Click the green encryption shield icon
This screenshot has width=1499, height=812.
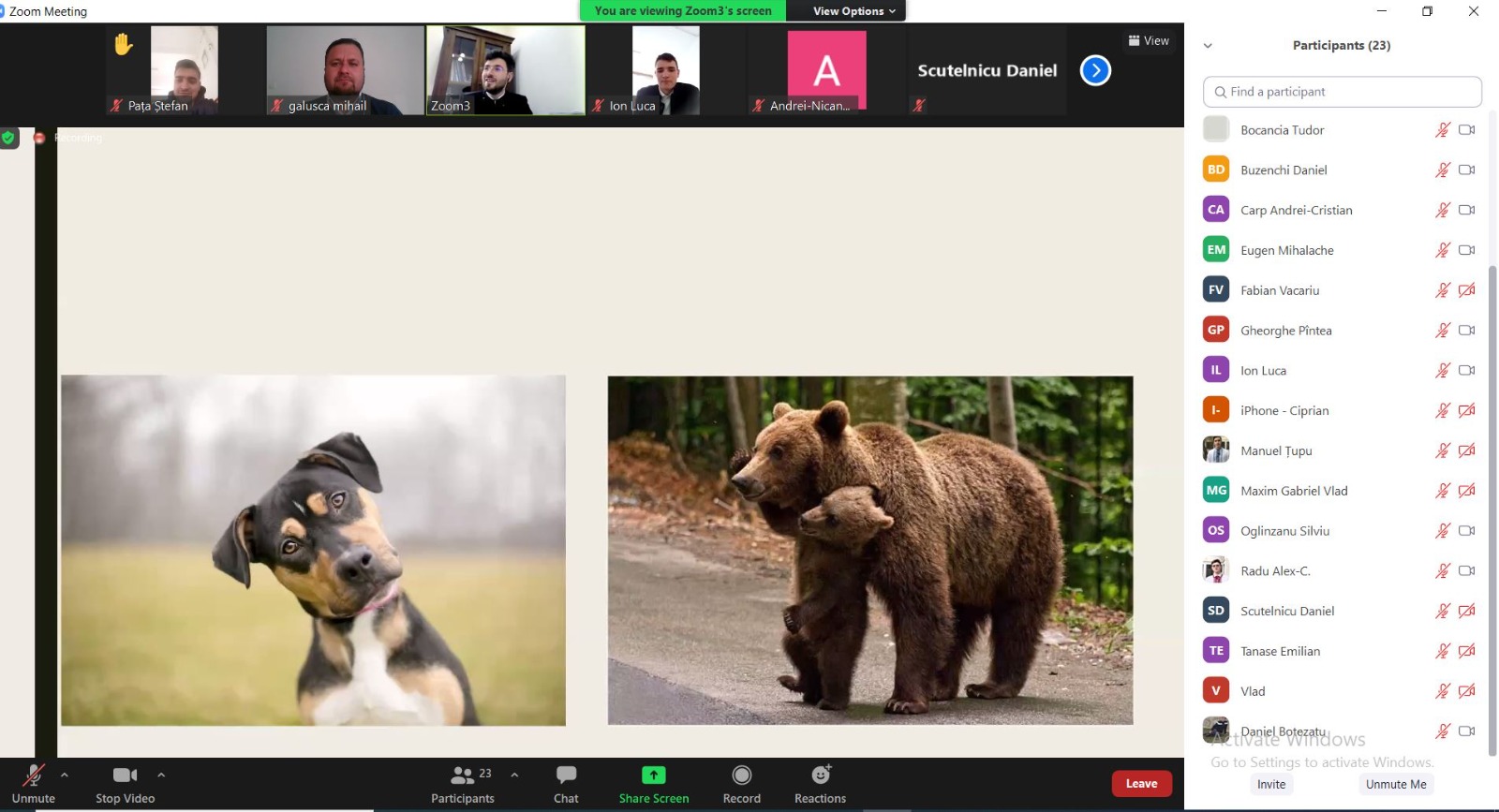point(8,138)
